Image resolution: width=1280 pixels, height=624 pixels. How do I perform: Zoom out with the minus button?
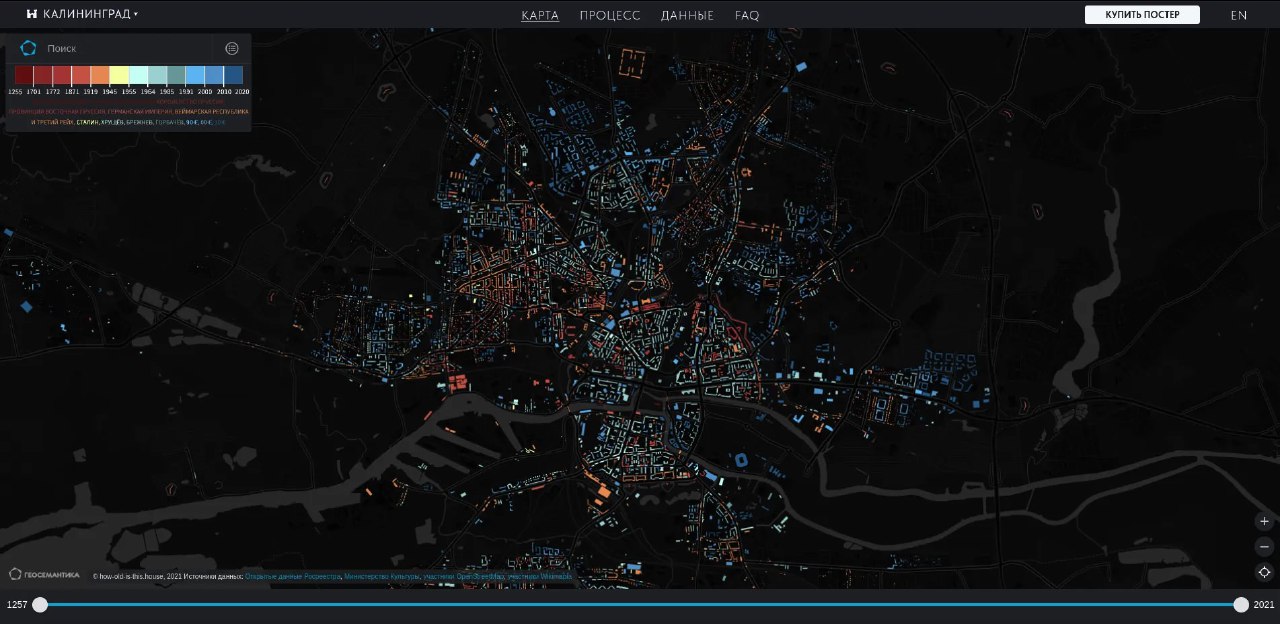[1264, 547]
